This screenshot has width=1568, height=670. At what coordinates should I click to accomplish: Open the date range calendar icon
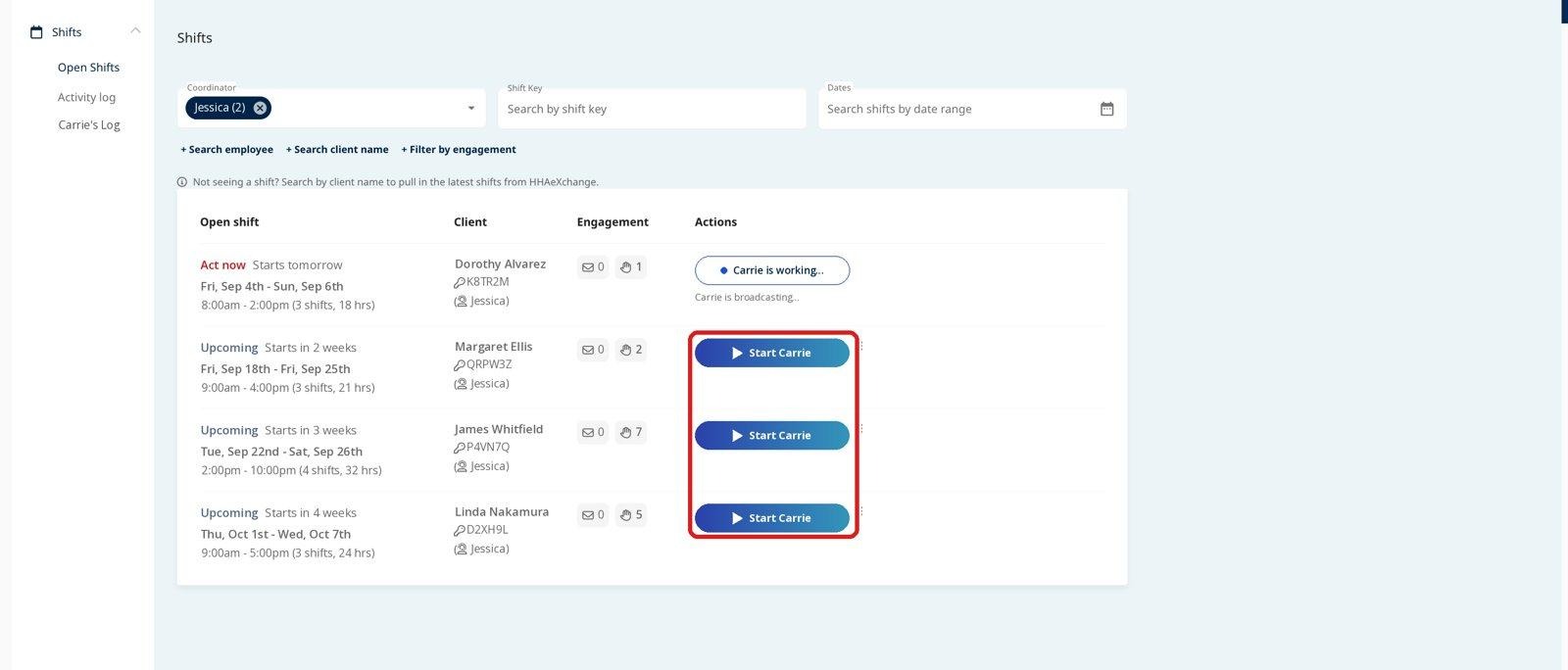coord(1106,109)
